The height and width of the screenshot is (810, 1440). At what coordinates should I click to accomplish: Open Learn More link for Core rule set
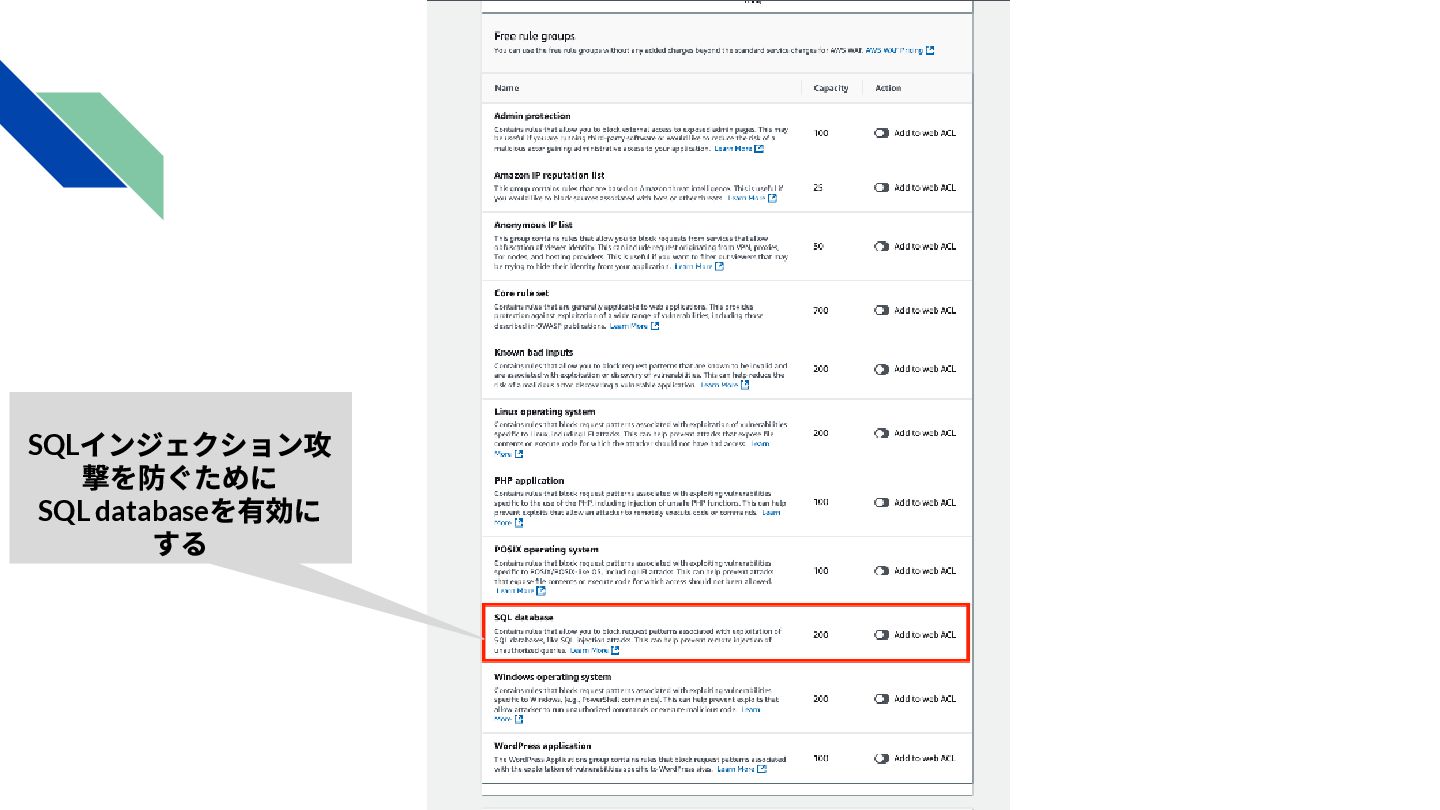pyautogui.click(x=628, y=326)
